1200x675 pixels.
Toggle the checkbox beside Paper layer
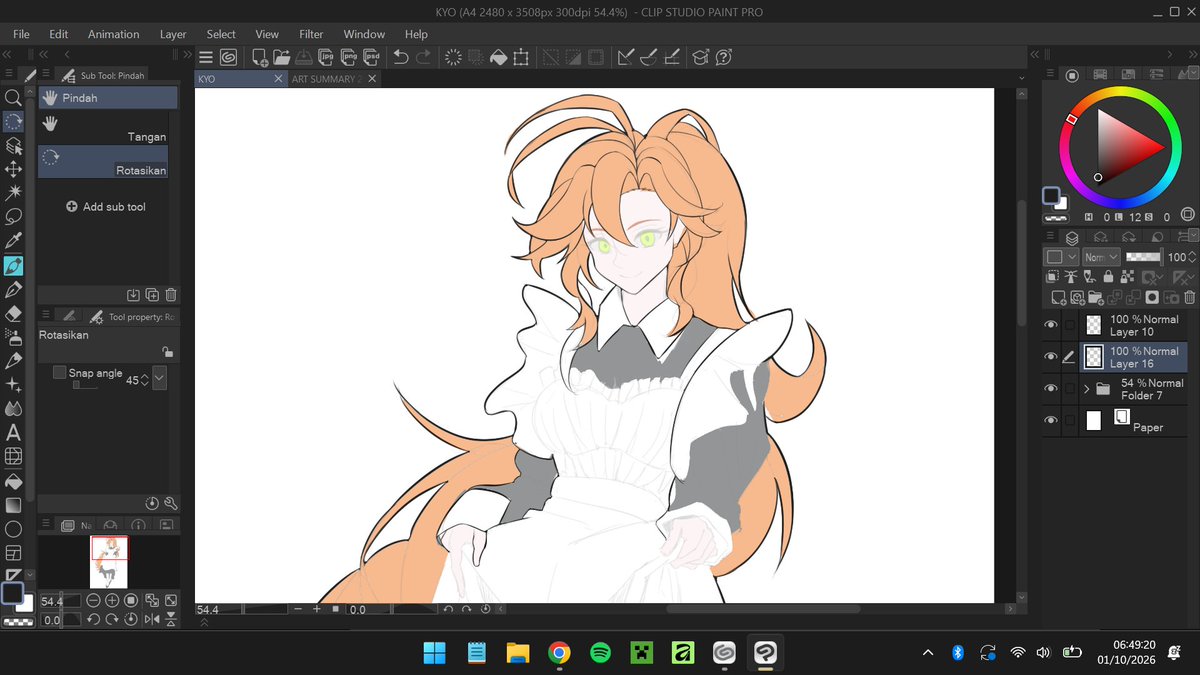1070,421
